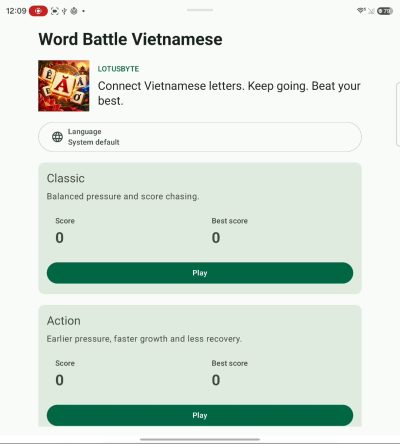Image resolution: width=400 pixels, height=444 pixels.
Task: Select the Classic mode card title
Action: [x=66, y=178]
